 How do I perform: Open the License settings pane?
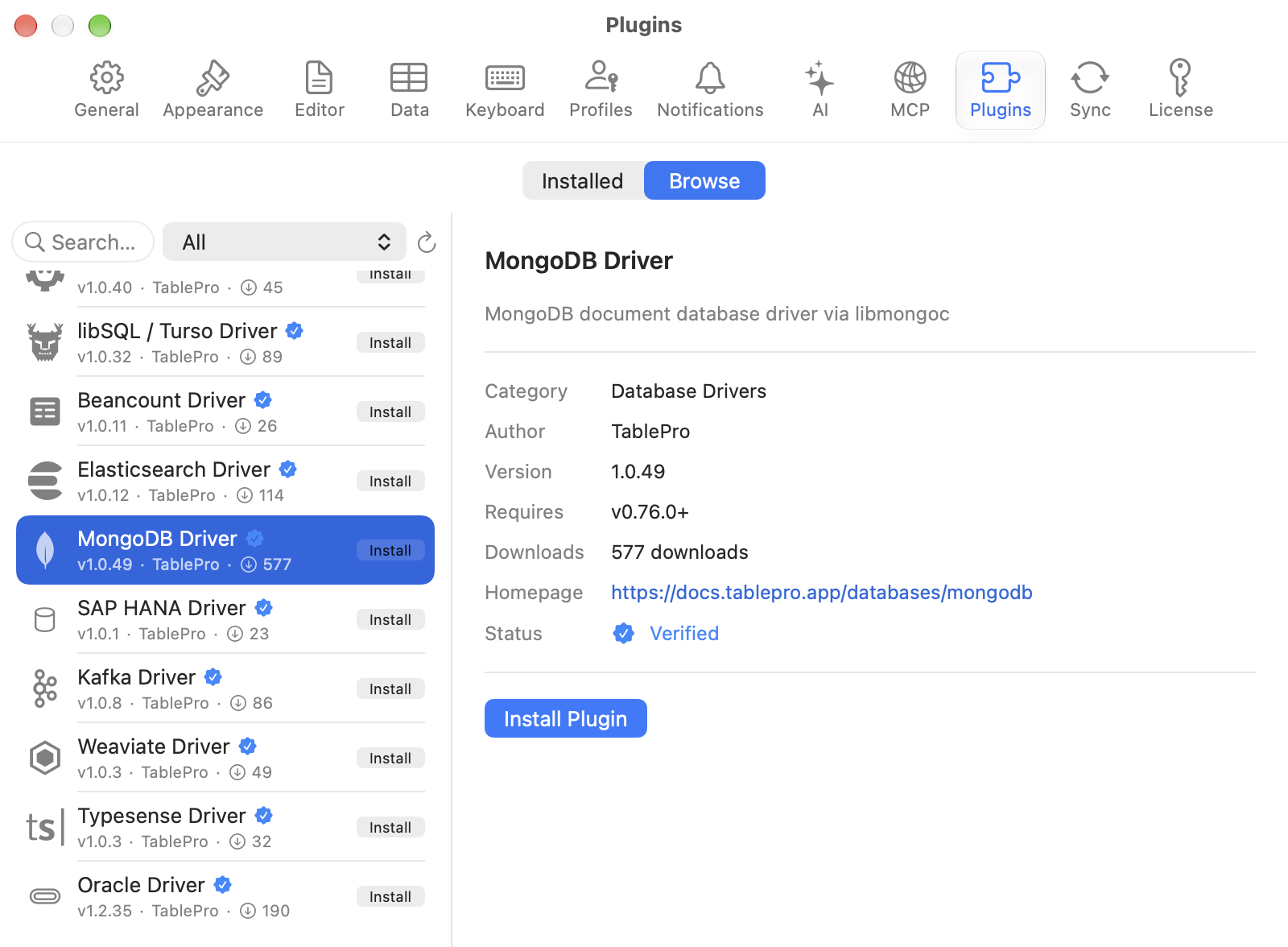[1180, 90]
